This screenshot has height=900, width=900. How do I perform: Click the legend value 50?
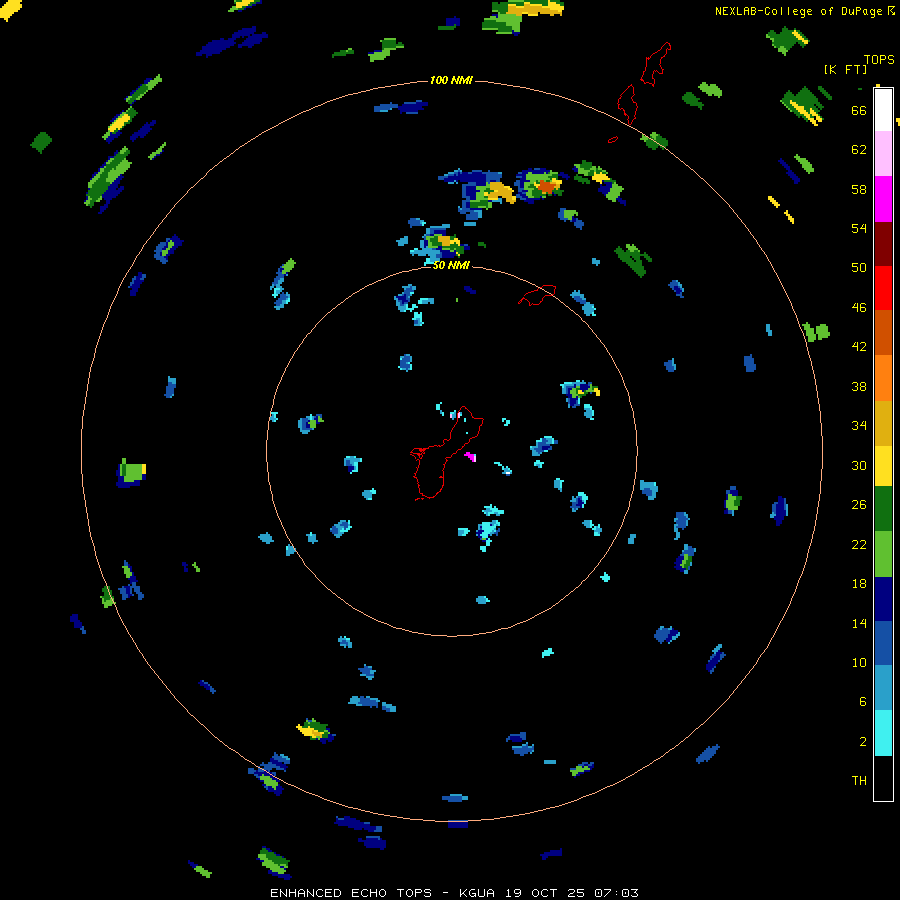tap(859, 267)
